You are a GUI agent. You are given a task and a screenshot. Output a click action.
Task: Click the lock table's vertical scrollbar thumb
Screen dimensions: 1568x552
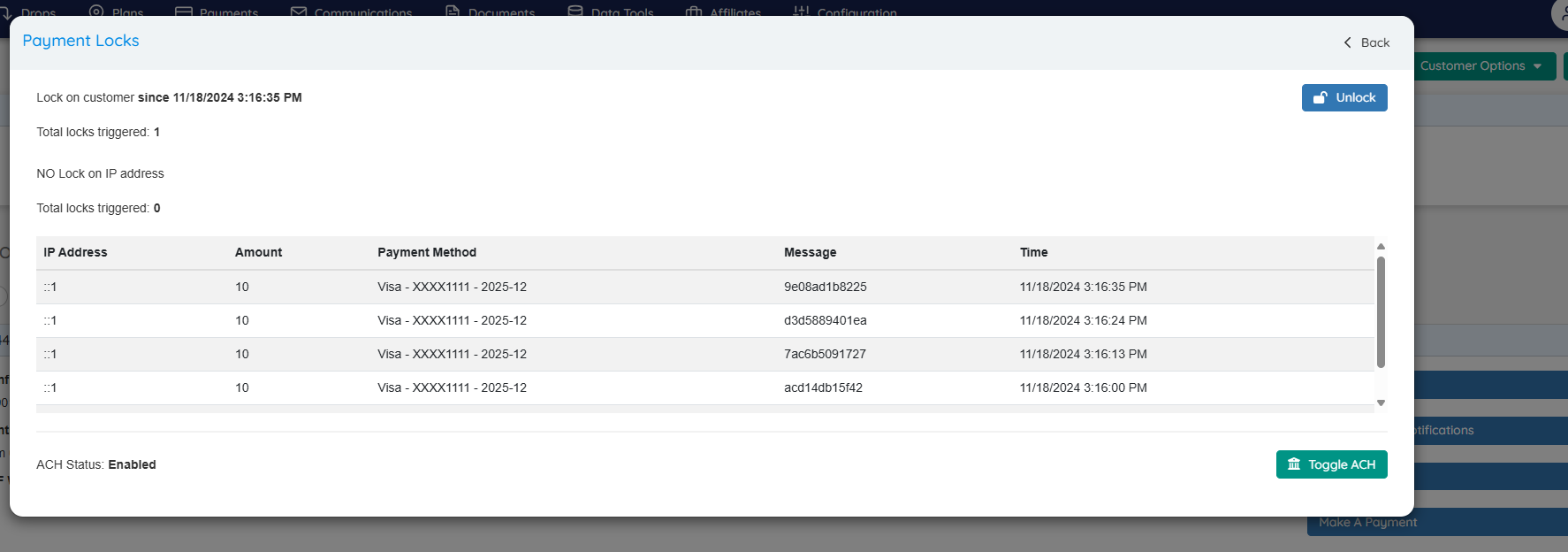coord(1381,311)
